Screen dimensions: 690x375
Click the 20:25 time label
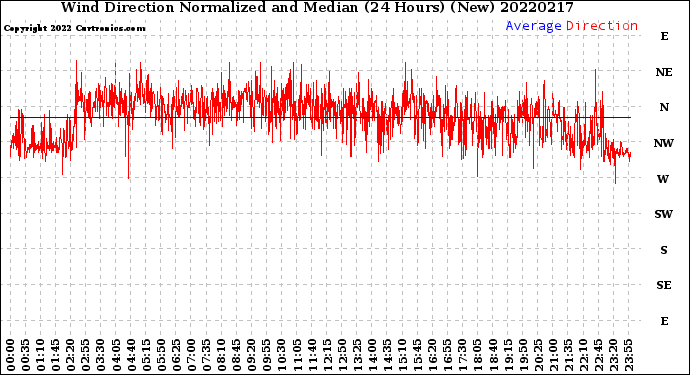538,356
